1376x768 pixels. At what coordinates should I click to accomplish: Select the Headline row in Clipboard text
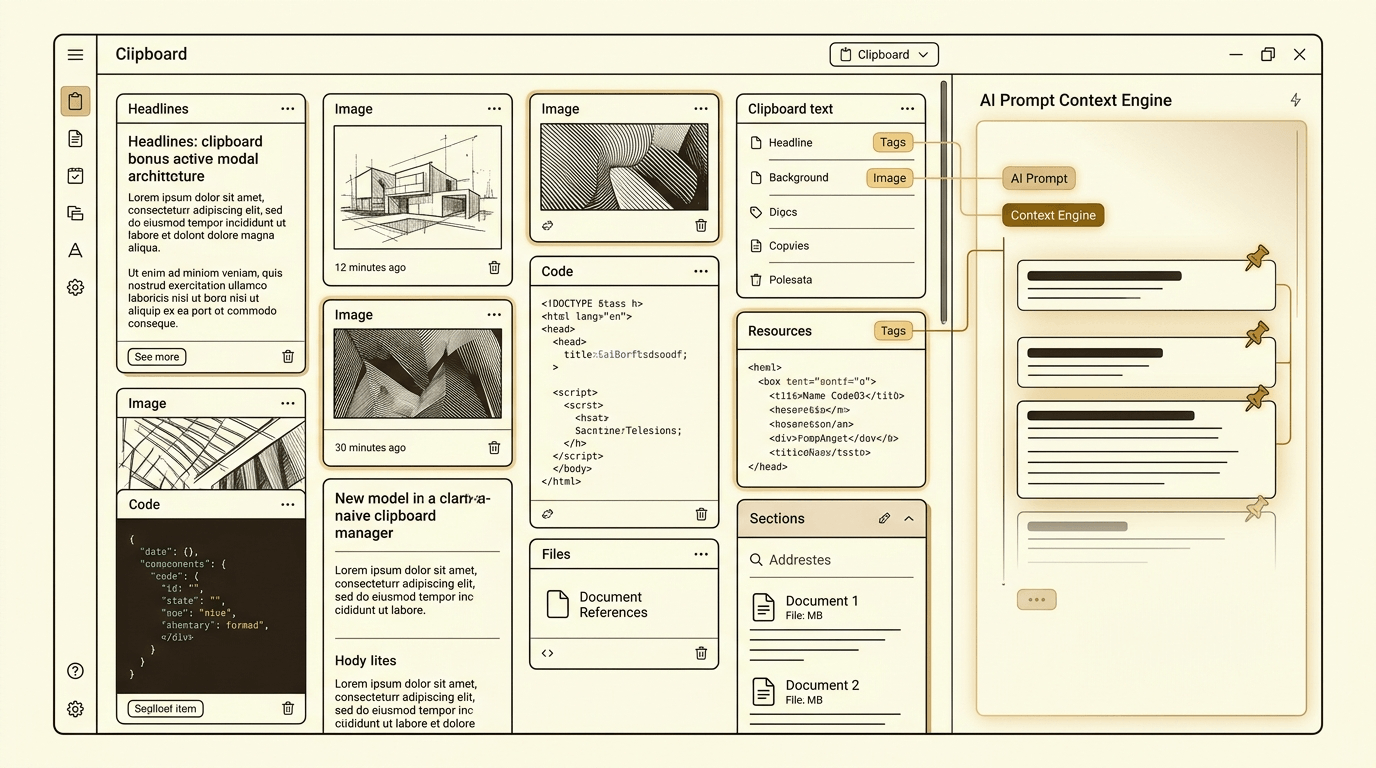[x=832, y=143]
